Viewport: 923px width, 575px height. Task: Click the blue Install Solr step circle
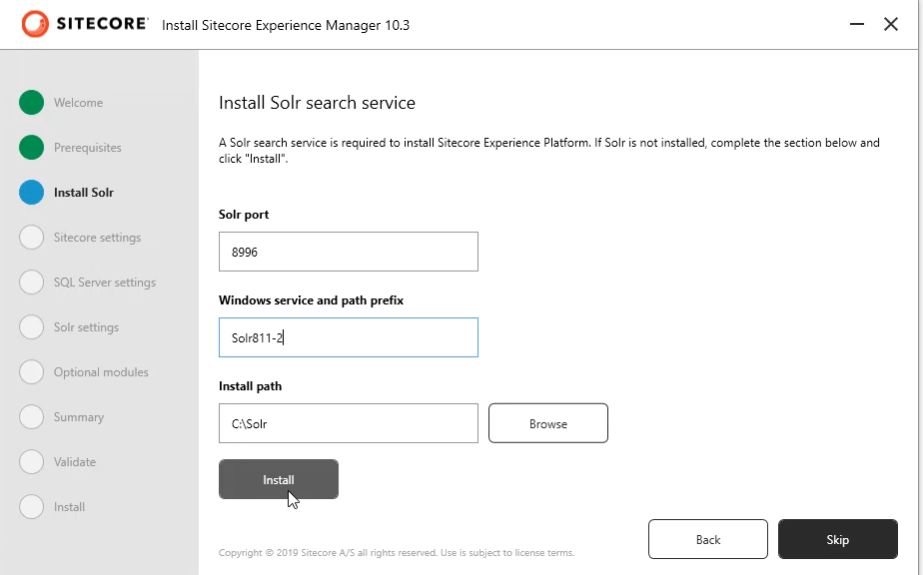tap(31, 193)
